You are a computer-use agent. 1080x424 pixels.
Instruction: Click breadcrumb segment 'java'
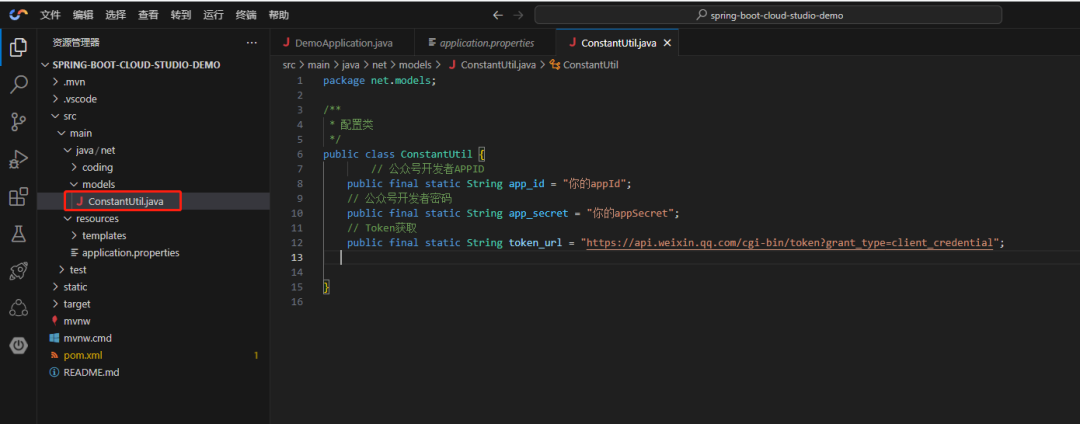(x=352, y=65)
